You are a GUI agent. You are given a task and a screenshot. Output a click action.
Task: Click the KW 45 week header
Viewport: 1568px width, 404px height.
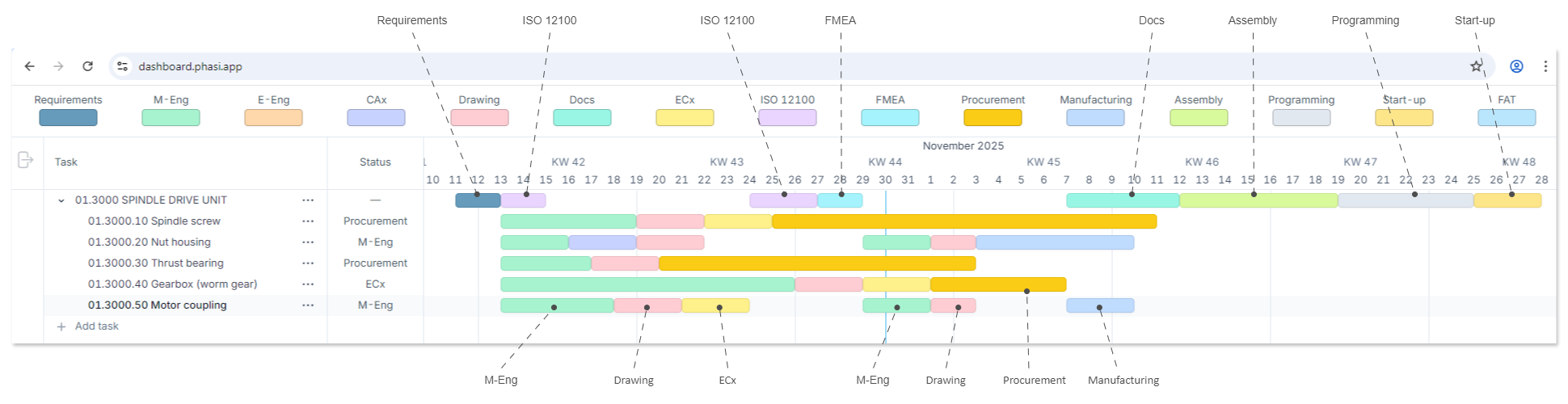click(x=1043, y=162)
